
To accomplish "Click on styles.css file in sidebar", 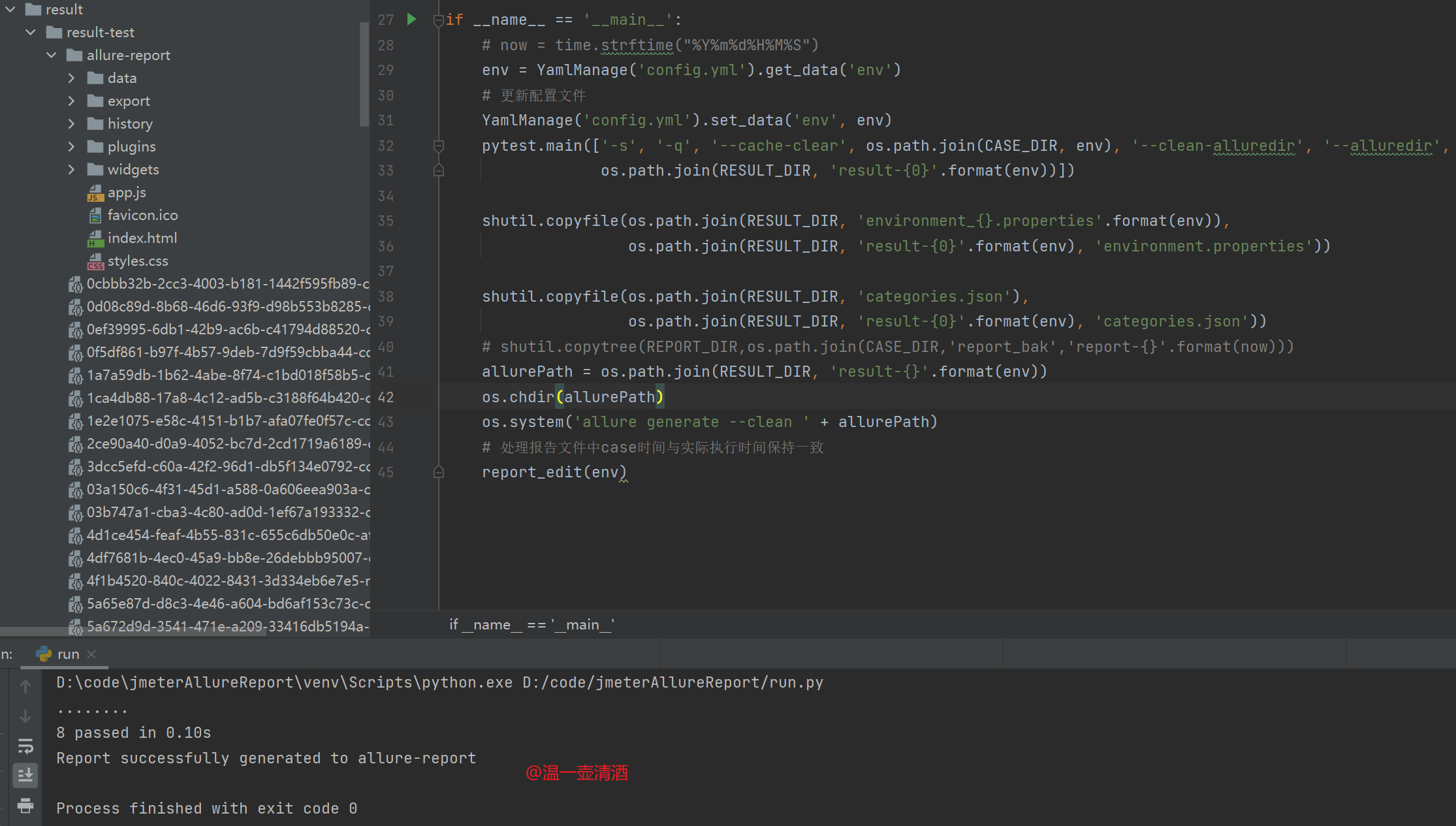I will click(x=138, y=261).
